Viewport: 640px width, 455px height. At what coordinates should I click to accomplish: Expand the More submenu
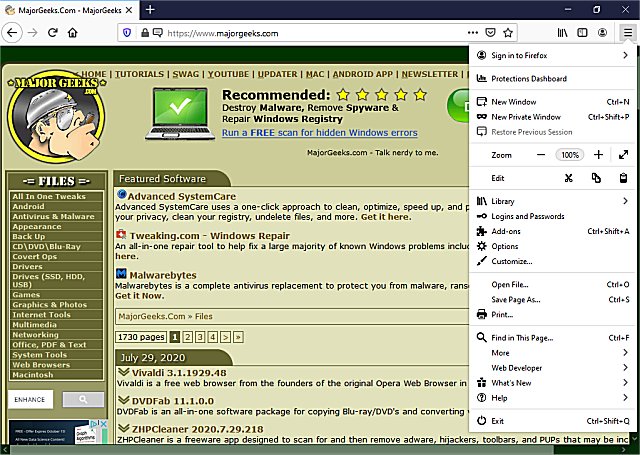click(553, 353)
